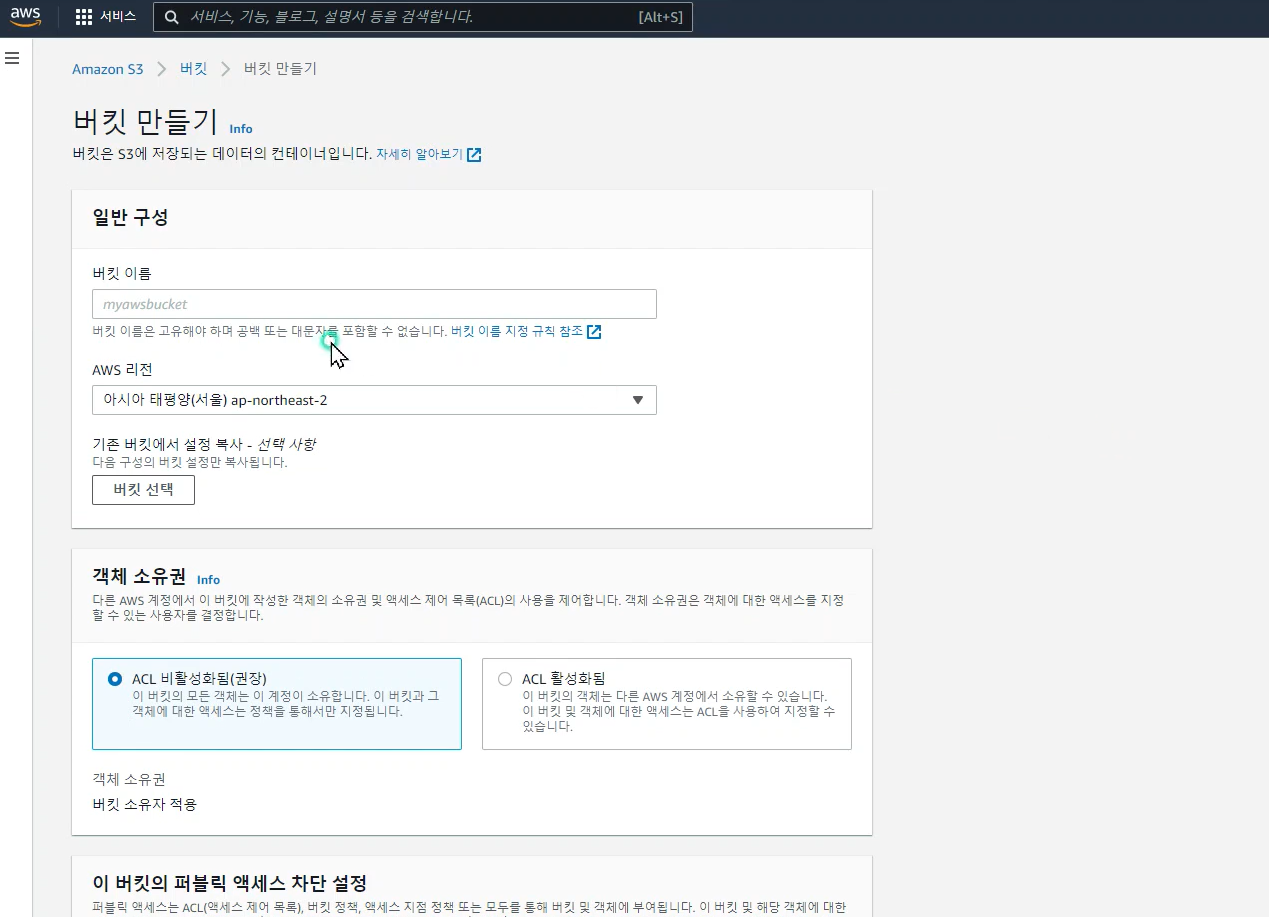This screenshot has width=1269, height=917.
Task: Click external link icon beside naming rules link
Action: tap(594, 332)
